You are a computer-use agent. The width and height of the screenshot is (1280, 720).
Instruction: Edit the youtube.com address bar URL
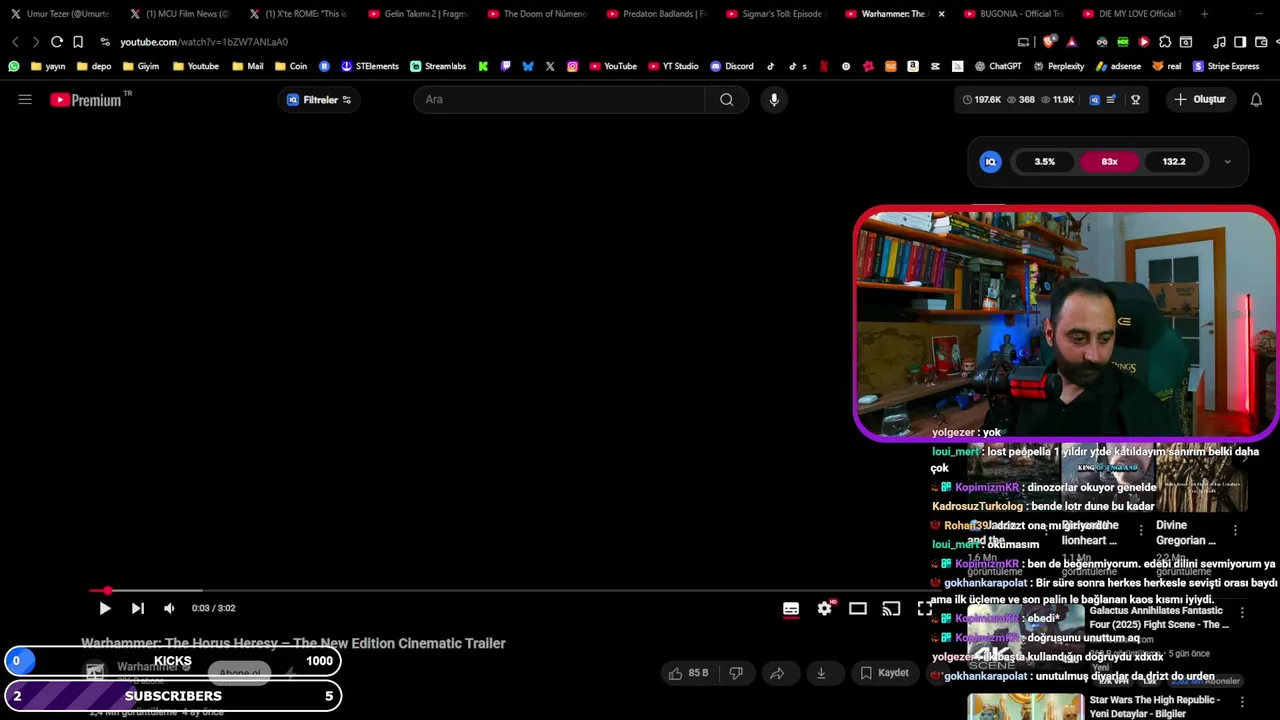[204, 42]
